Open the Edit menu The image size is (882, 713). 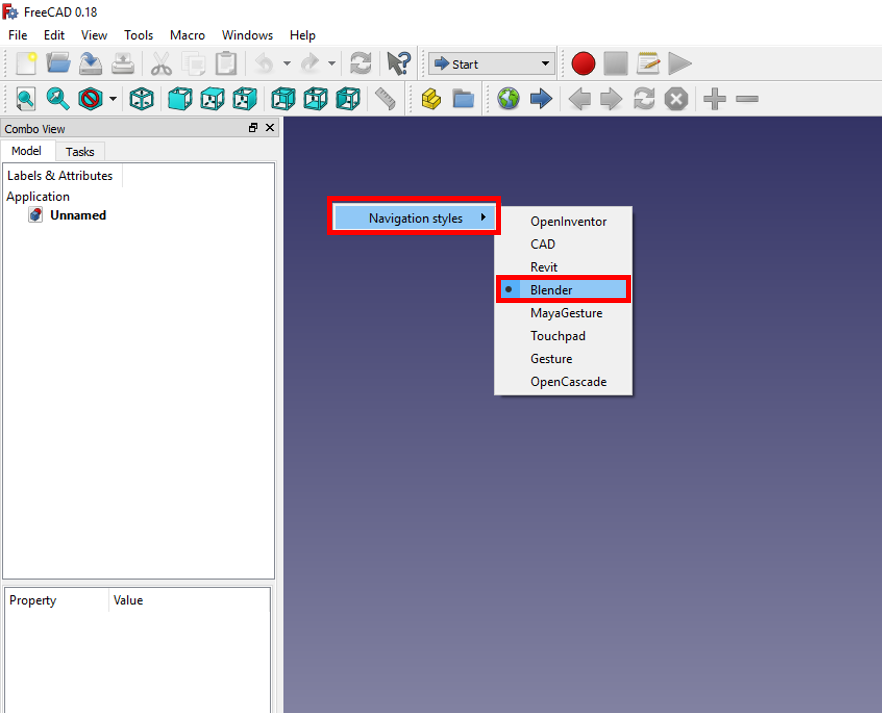coord(54,35)
